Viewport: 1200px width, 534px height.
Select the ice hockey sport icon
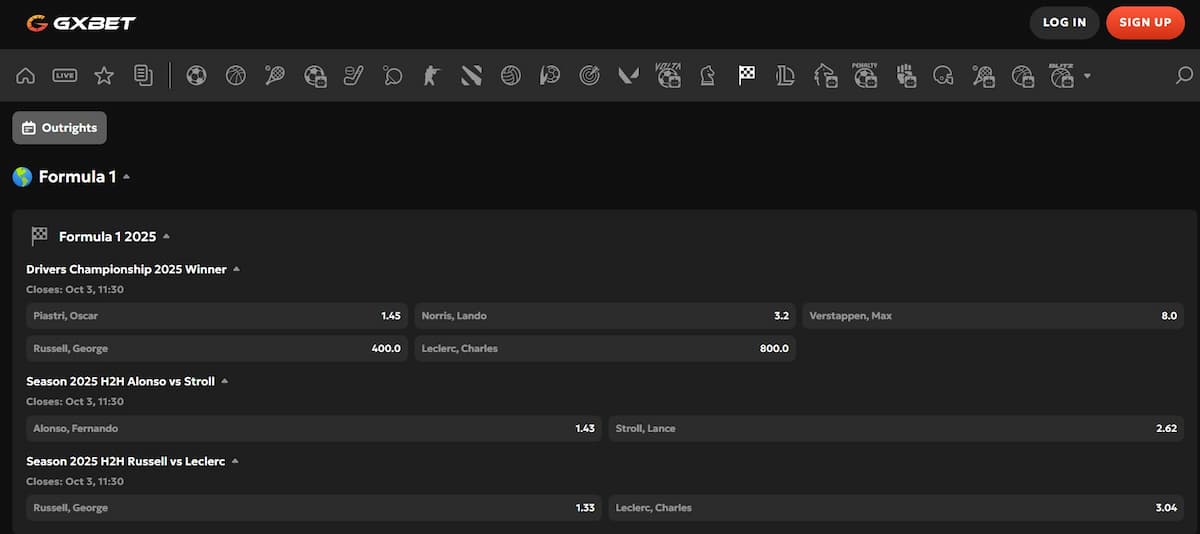point(354,75)
